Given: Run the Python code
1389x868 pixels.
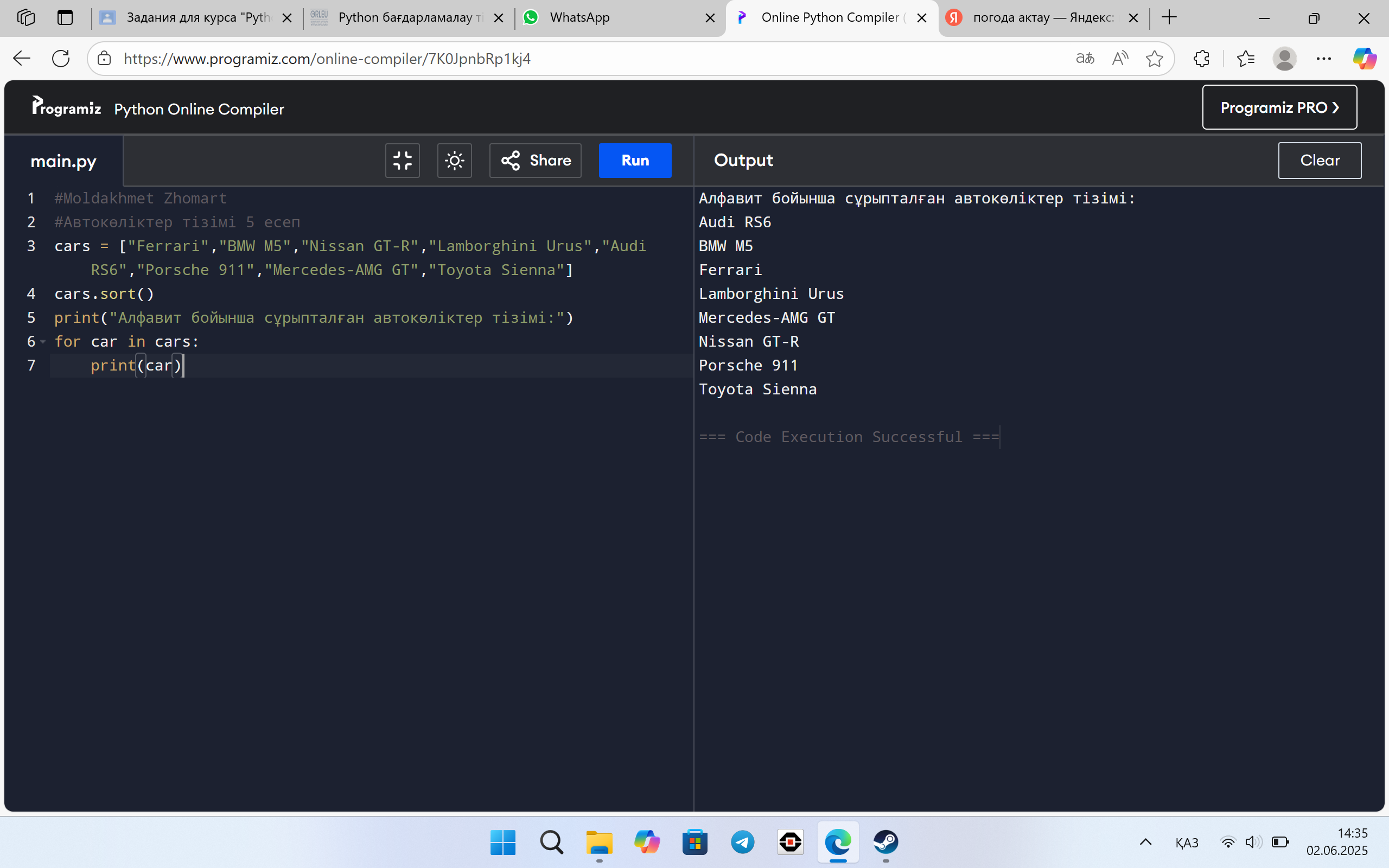Looking at the screenshot, I should tap(635, 160).
